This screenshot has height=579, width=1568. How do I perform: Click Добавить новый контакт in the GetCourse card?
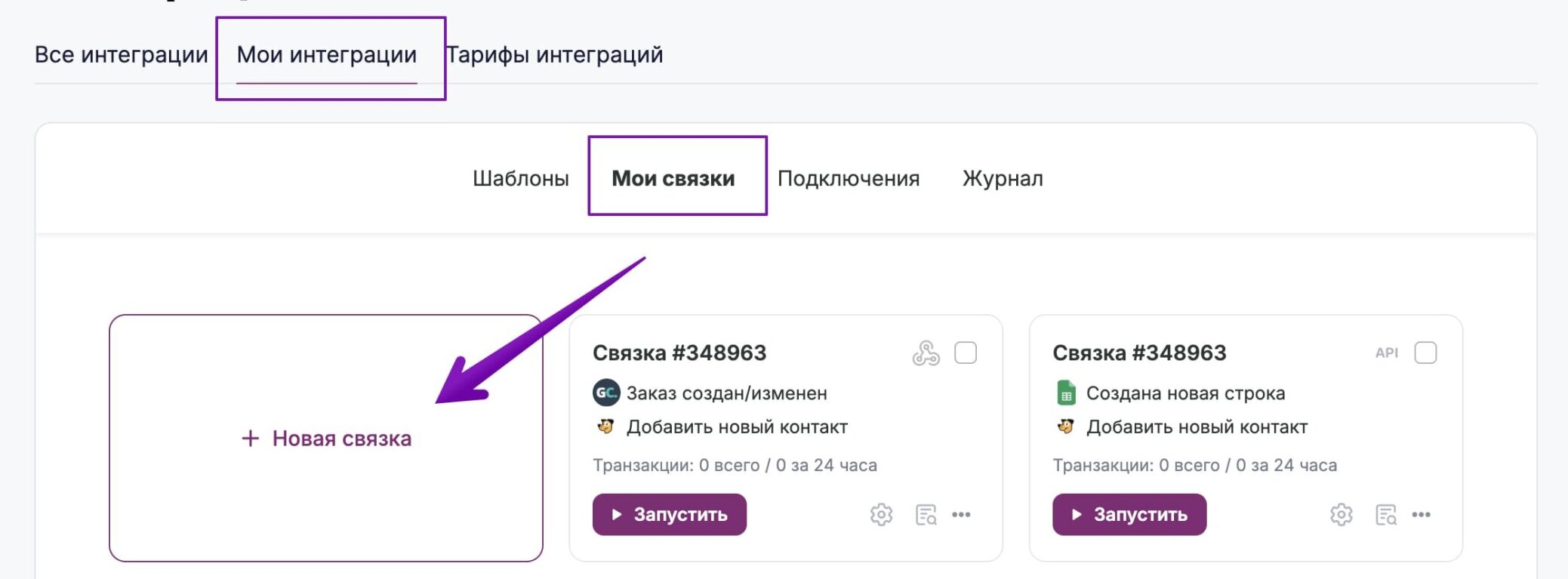coord(738,427)
